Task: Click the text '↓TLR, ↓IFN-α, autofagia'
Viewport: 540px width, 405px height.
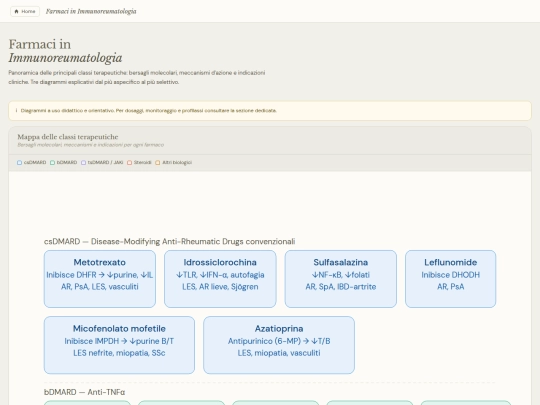Action: 220,275
